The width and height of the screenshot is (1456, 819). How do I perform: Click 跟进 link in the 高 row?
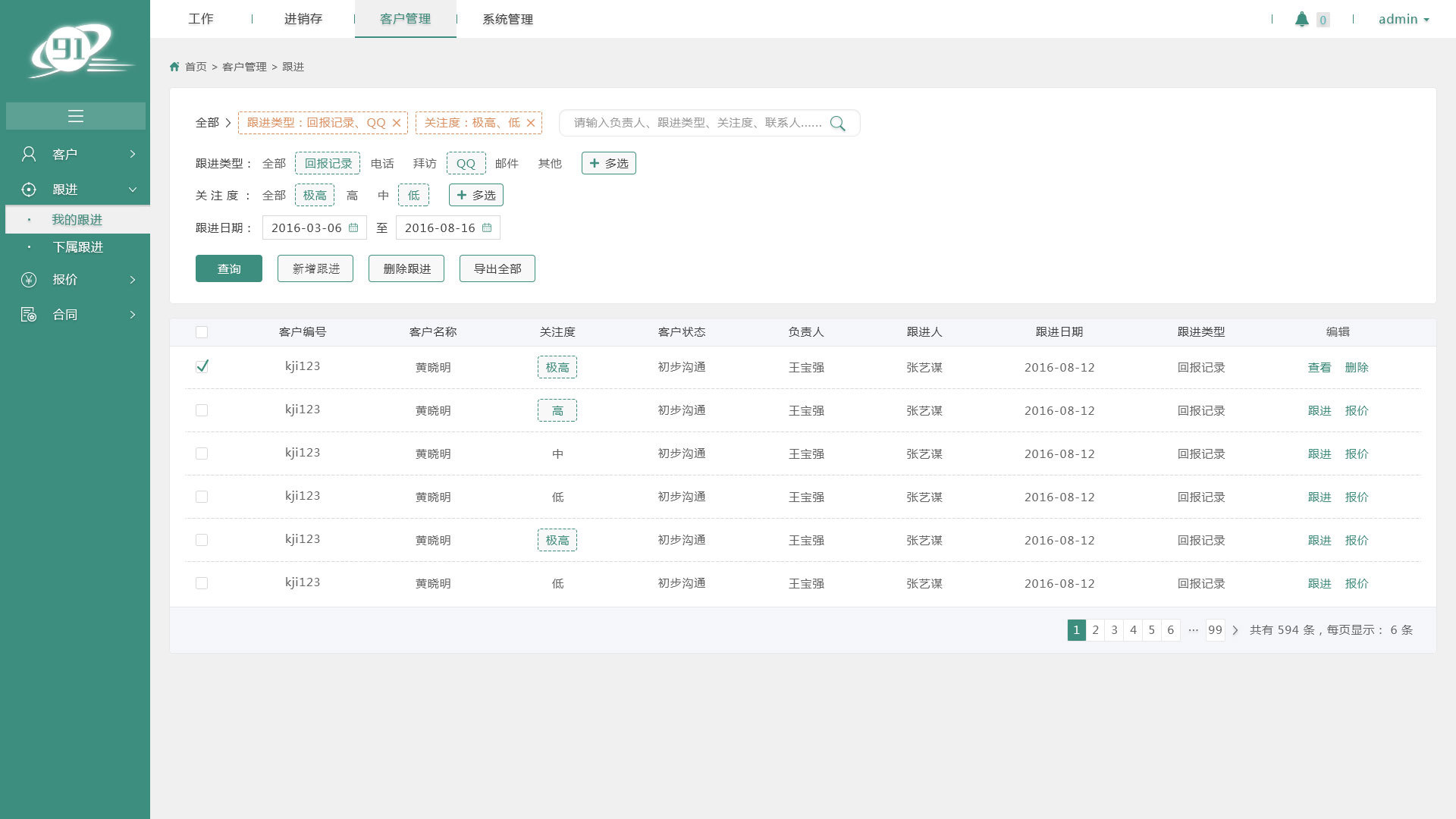pos(1319,410)
